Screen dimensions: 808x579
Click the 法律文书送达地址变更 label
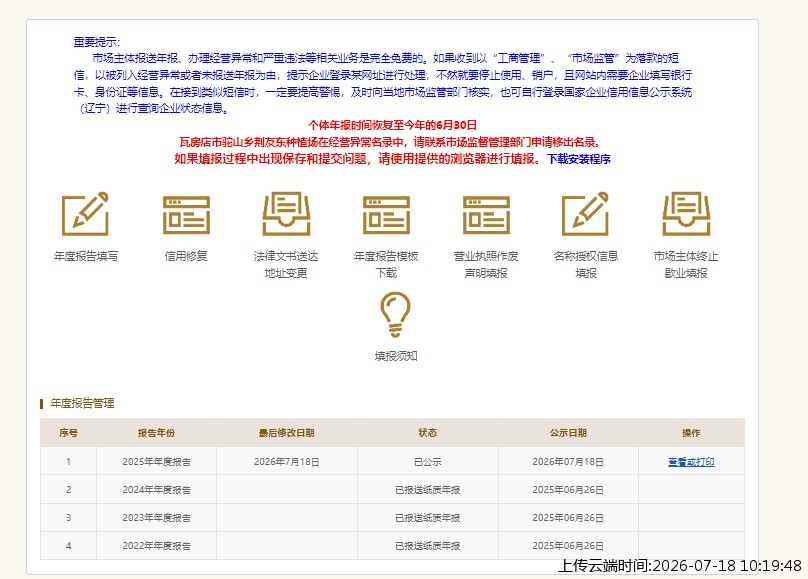286,264
